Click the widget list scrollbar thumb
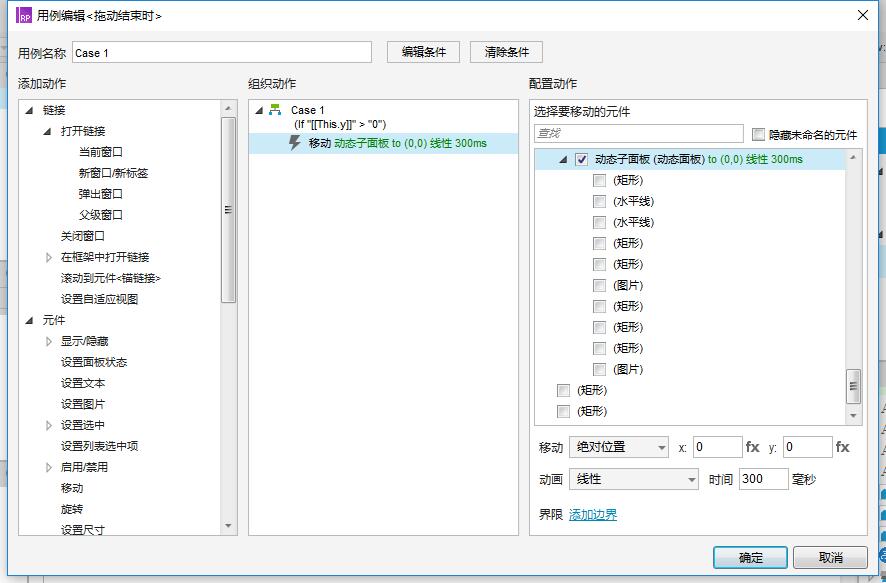 (853, 386)
